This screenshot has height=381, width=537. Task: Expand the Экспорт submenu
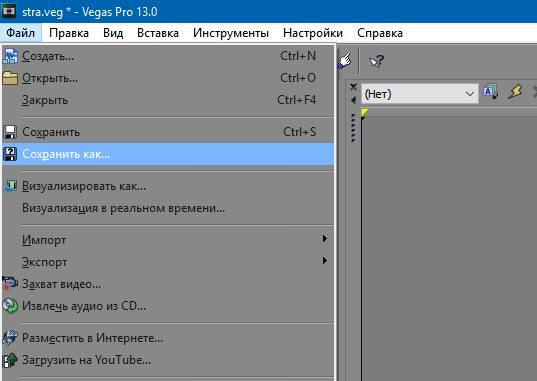(x=168, y=262)
